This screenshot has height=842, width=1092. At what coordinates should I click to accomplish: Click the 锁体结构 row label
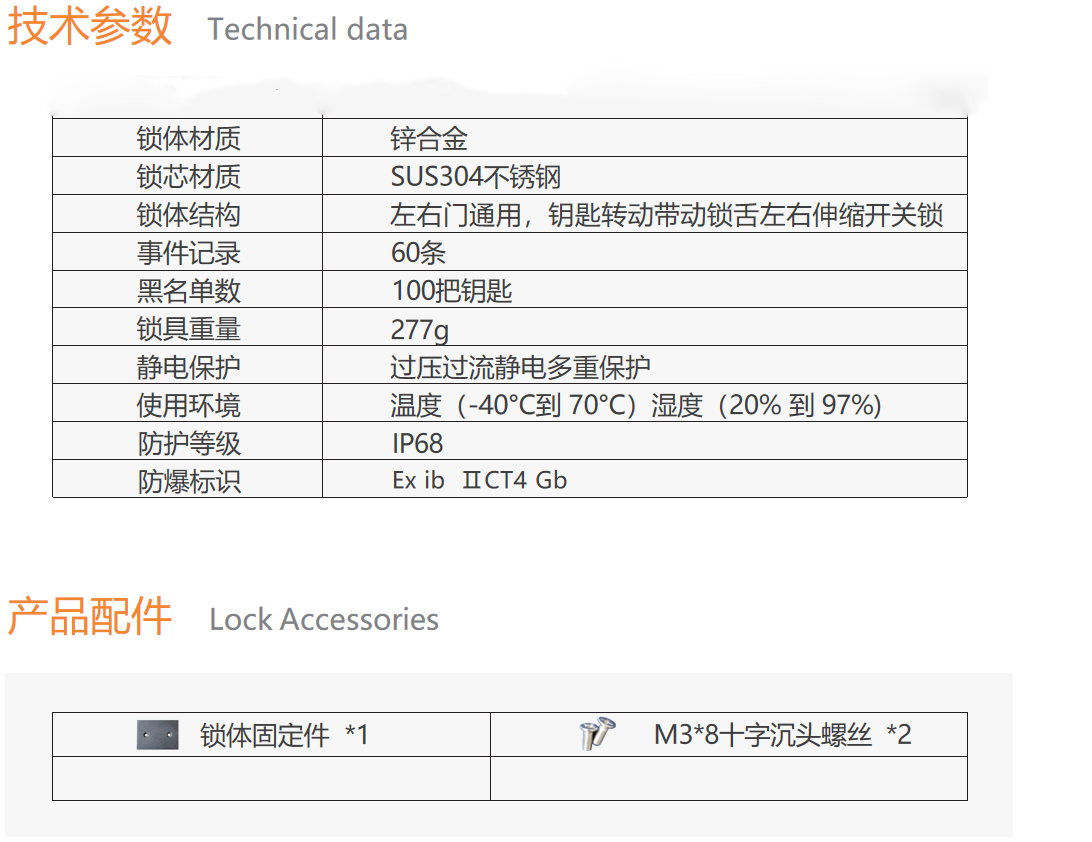point(188,215)
